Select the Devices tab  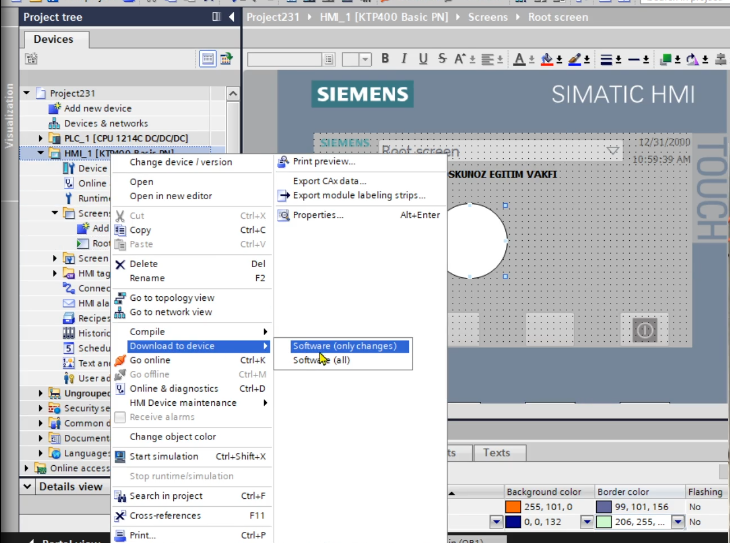pyautogui.click(x=54, y=40)
